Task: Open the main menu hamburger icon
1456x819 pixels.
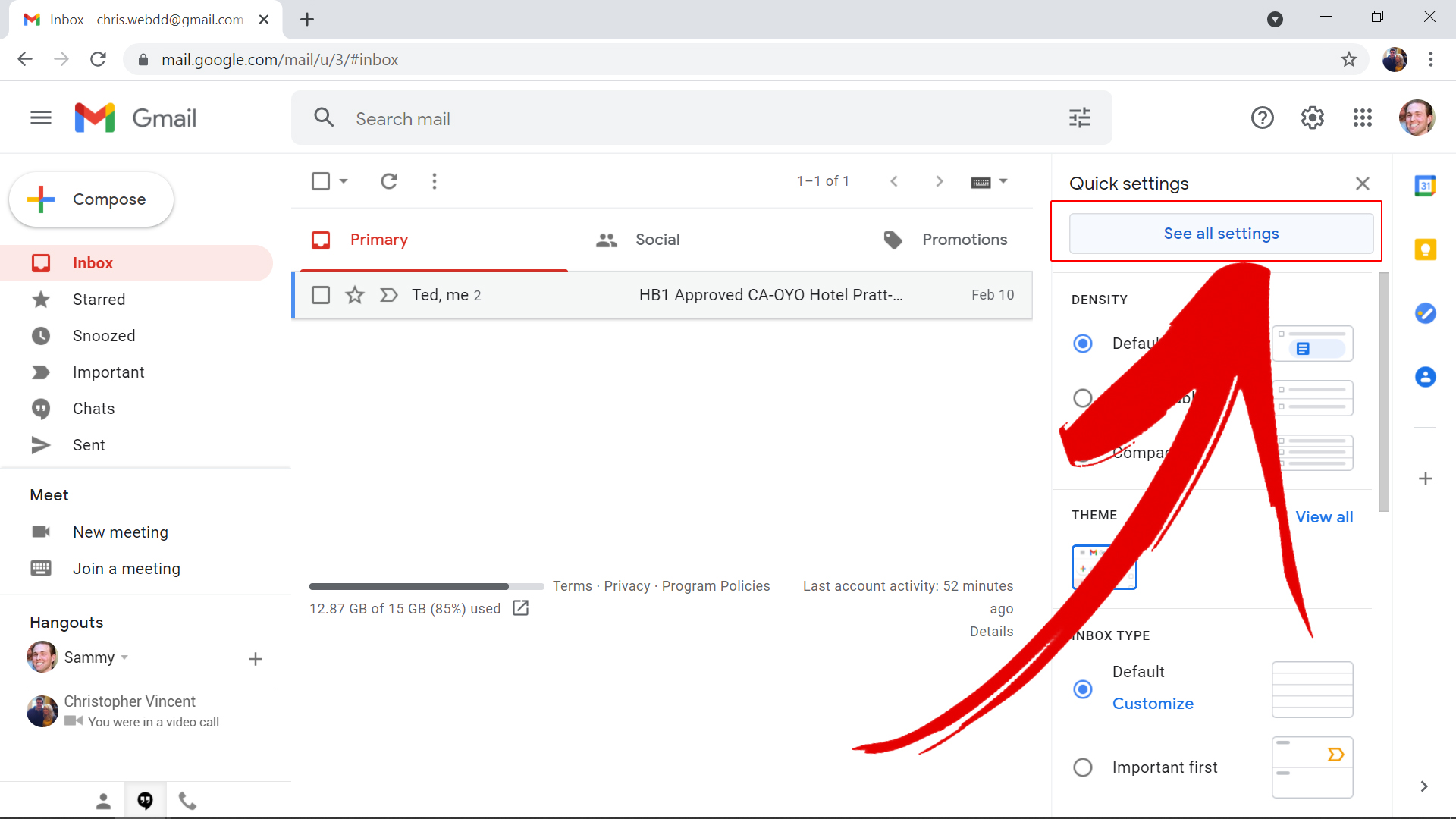Action: click(x=41, y=118)
